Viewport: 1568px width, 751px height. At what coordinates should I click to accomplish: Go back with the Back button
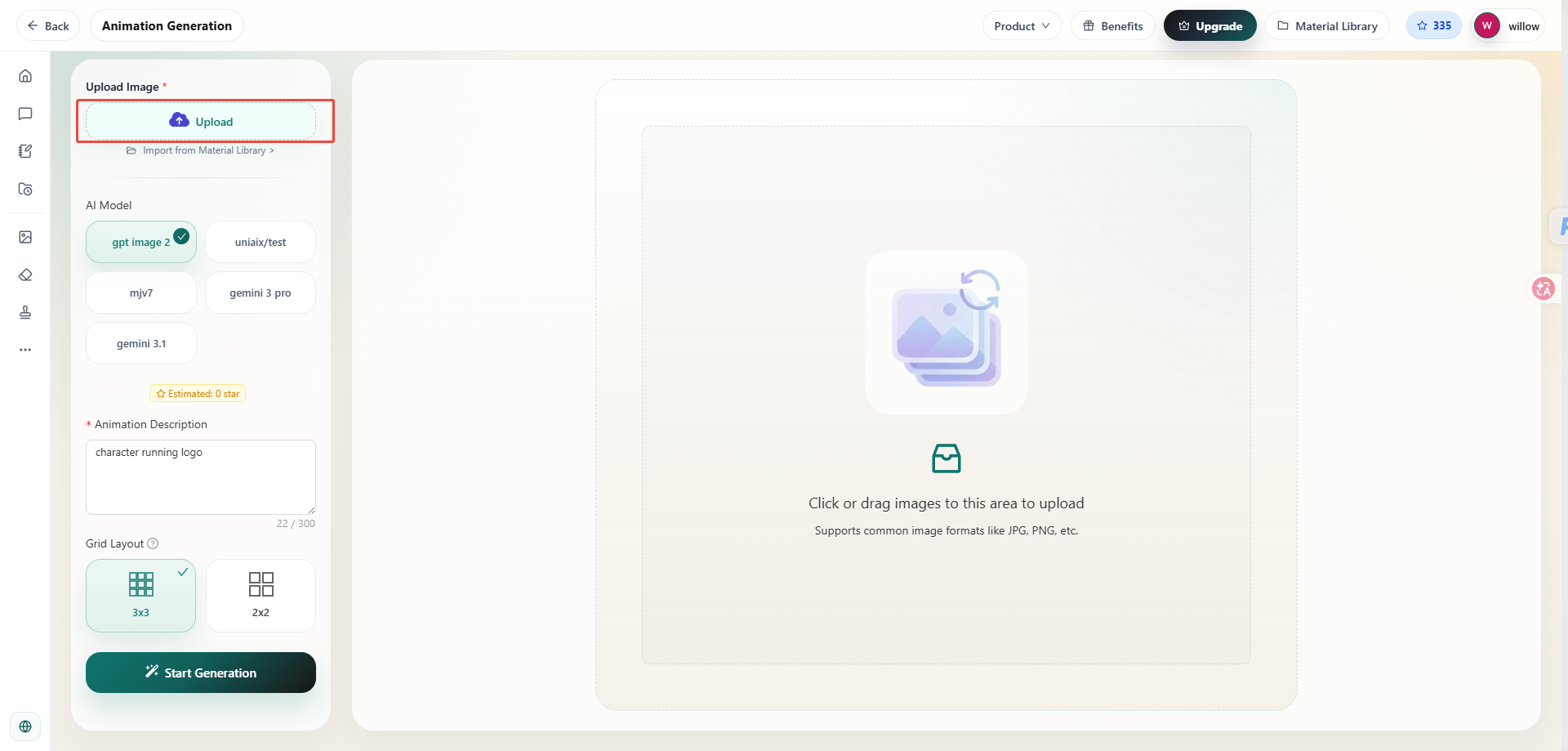48,25
